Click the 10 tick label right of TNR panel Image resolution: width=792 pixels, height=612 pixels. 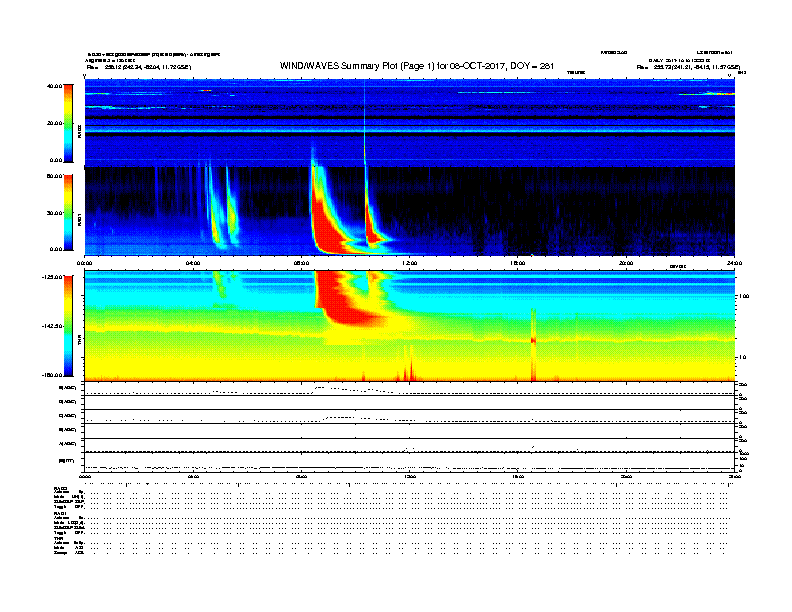pyautogui.click(x=743, y=357)
